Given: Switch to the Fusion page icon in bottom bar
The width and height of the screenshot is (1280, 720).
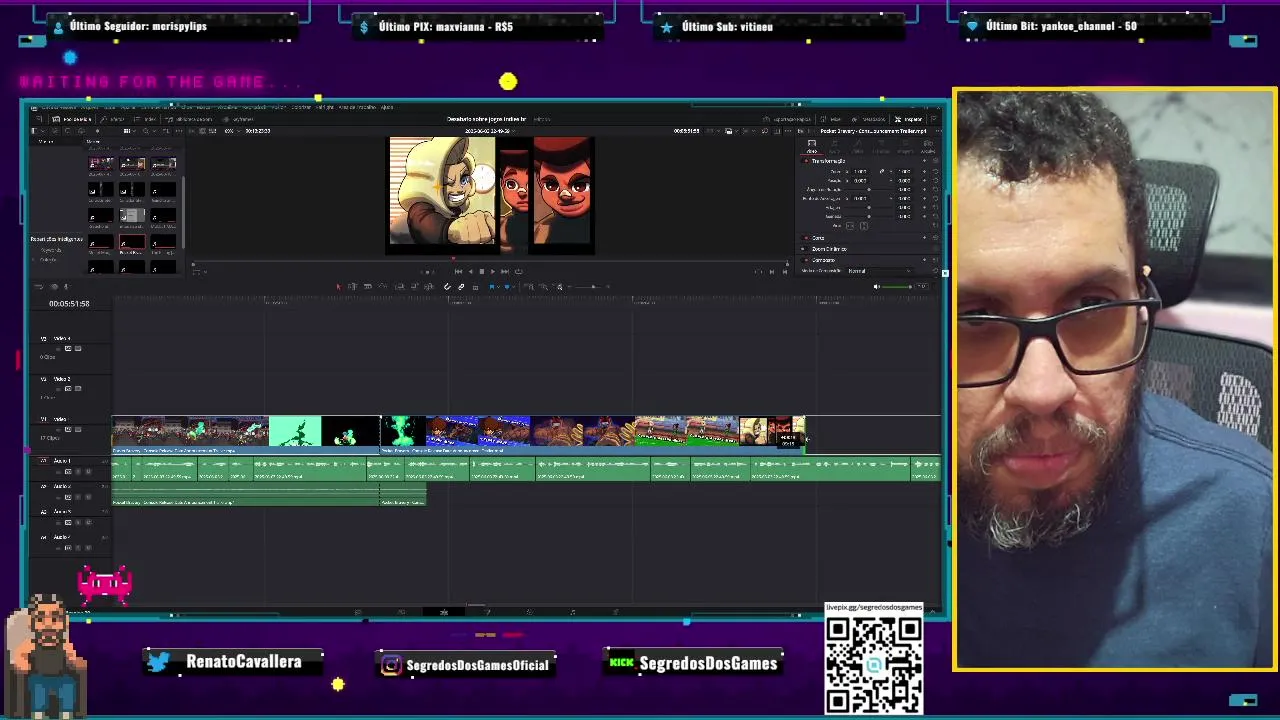Looking at the screenshot, I should click(x=487, y=612).
